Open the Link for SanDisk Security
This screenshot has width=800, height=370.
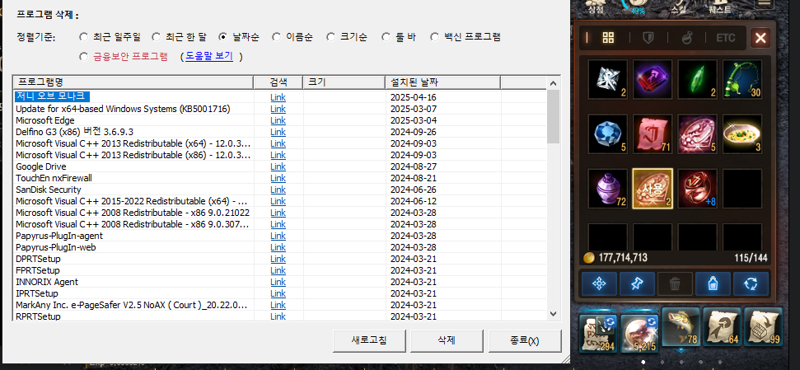(278, 190)
